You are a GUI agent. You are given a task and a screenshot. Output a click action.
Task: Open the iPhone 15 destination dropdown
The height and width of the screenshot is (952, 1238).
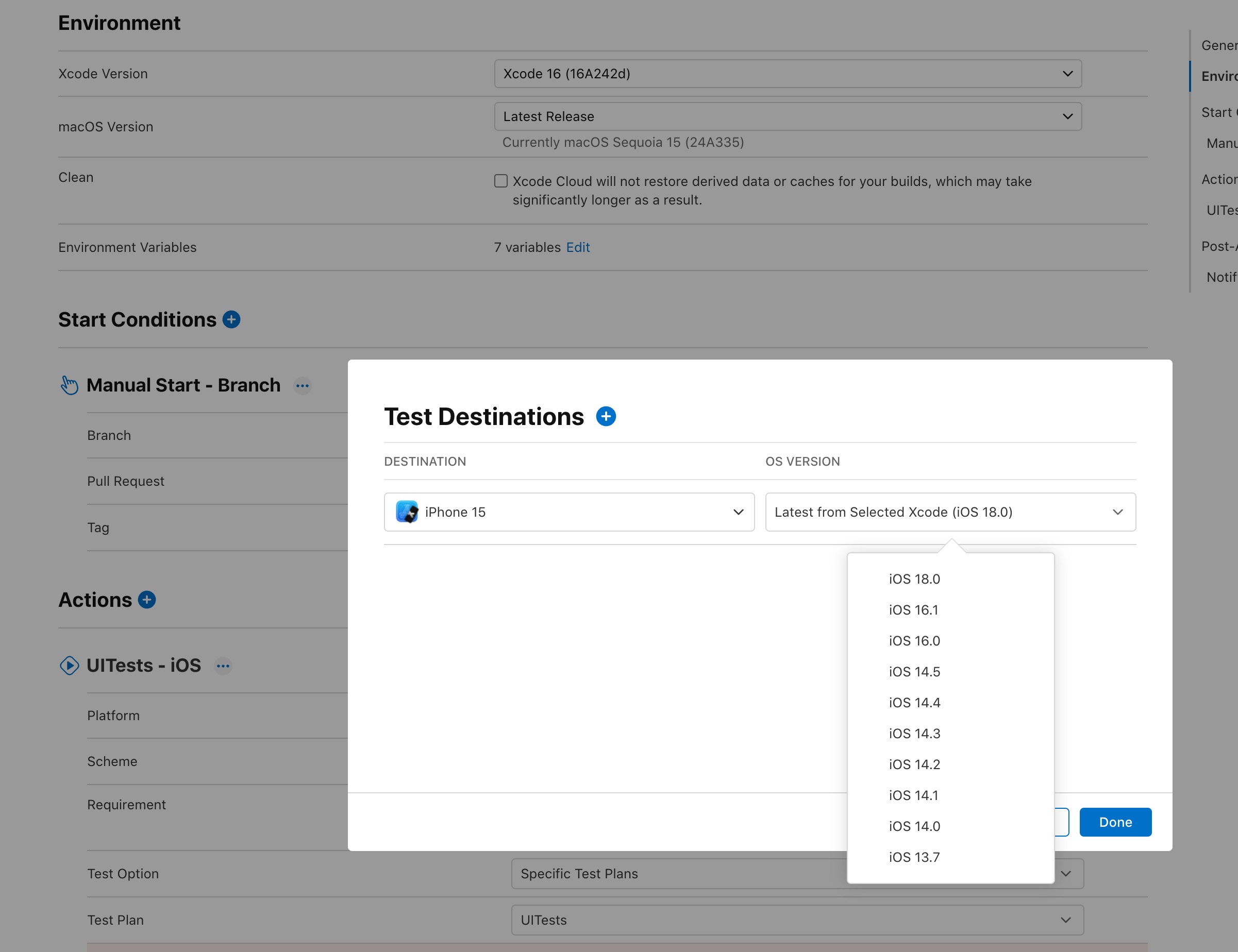(x=569, y=512)
